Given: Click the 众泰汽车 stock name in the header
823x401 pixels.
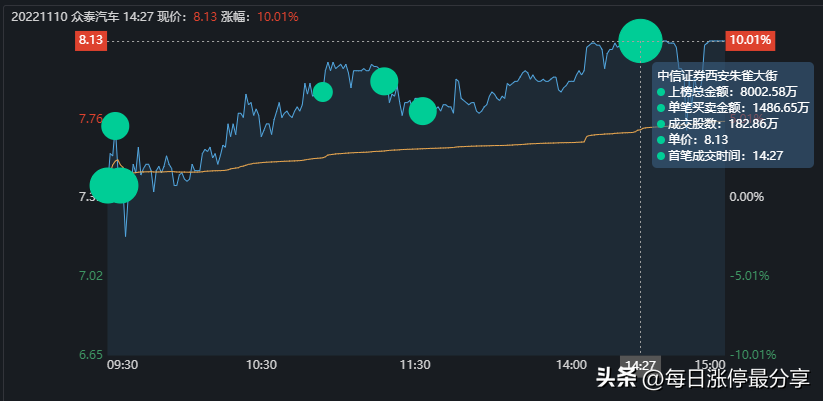Looking at the screenshot, I should [x=98, y=16].
